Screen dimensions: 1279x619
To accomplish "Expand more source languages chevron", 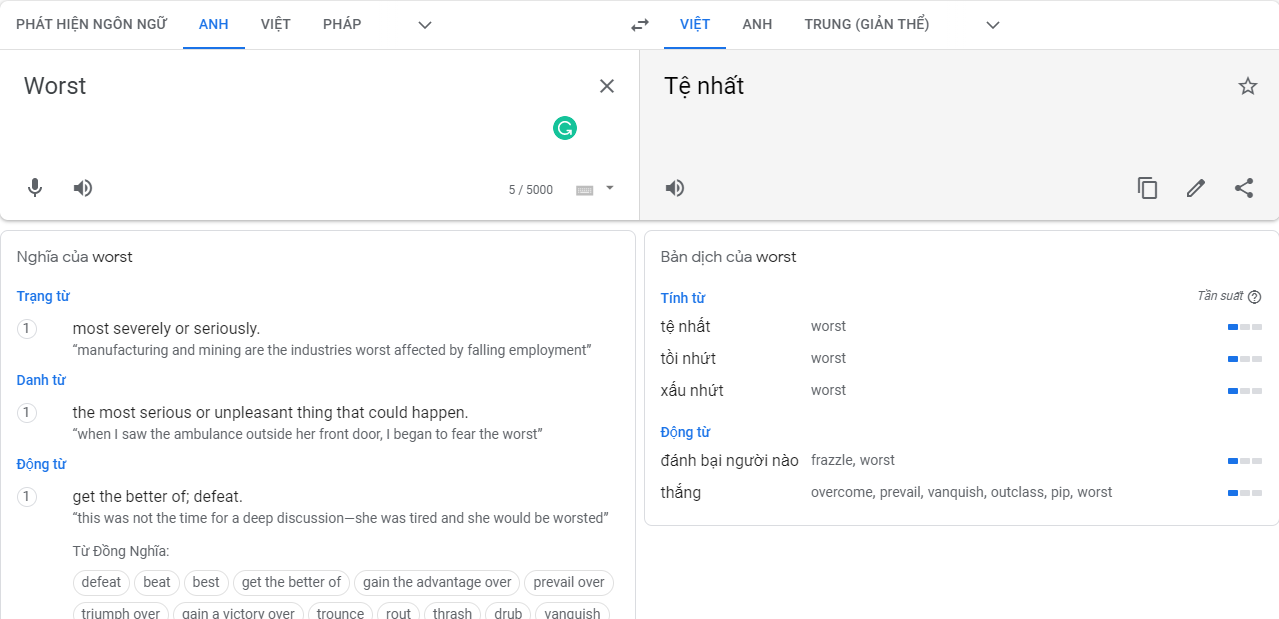I will [425, 25].
